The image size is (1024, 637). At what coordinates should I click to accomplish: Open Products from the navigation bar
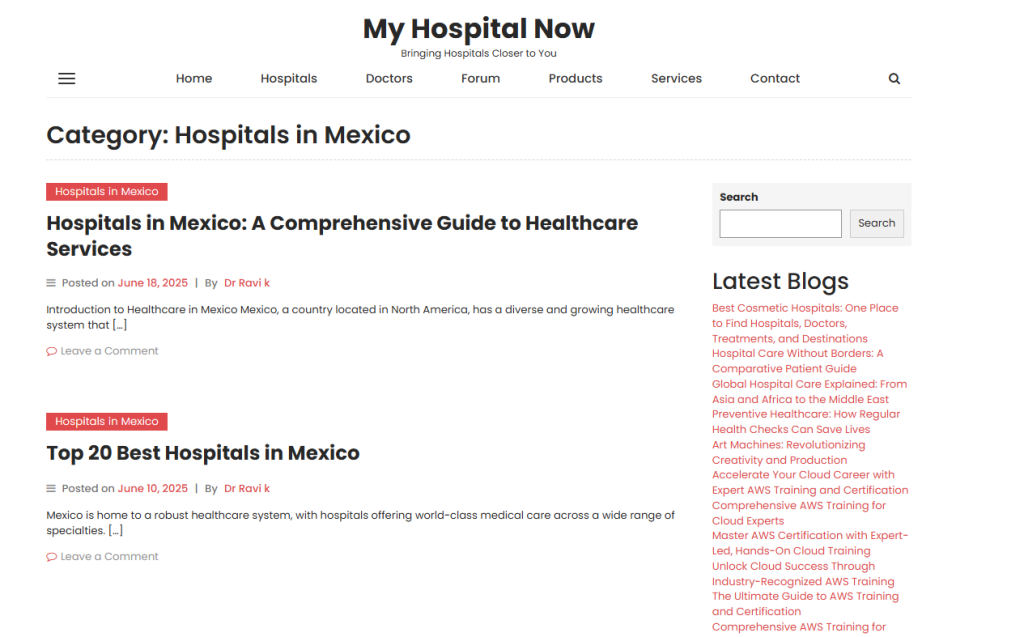[575, 79]
